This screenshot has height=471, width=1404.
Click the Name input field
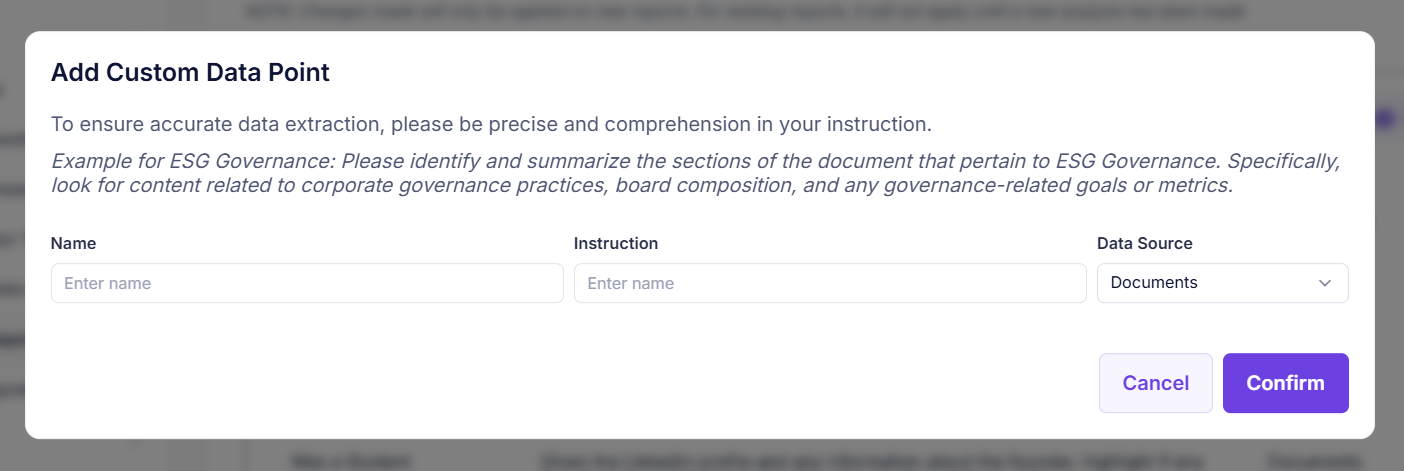pos(307,283)
